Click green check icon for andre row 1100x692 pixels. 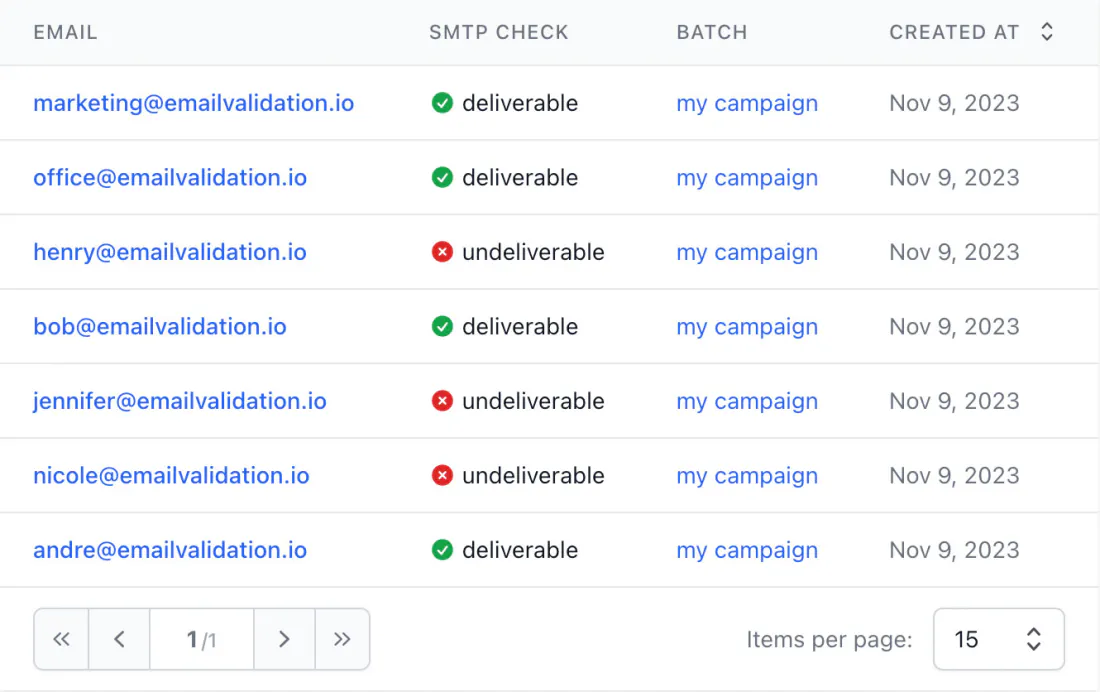pos(442,550)
